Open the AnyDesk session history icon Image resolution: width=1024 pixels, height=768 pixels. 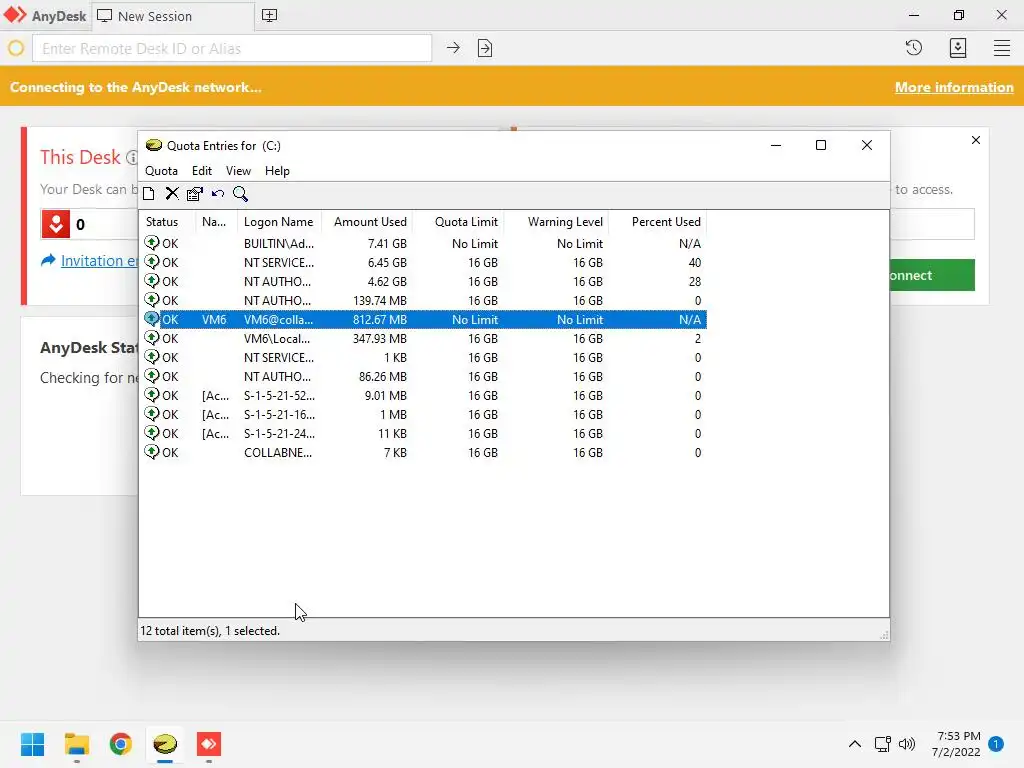pyautogui.click(x=914, y=48)
